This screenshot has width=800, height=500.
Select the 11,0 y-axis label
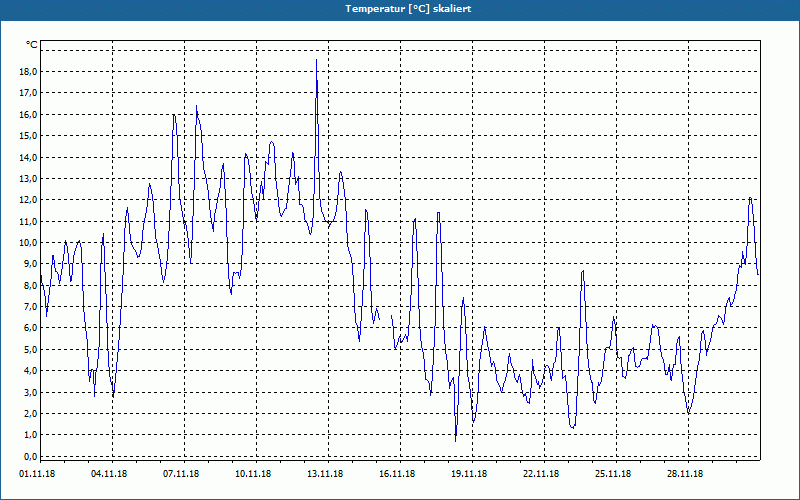pos(28,221)
